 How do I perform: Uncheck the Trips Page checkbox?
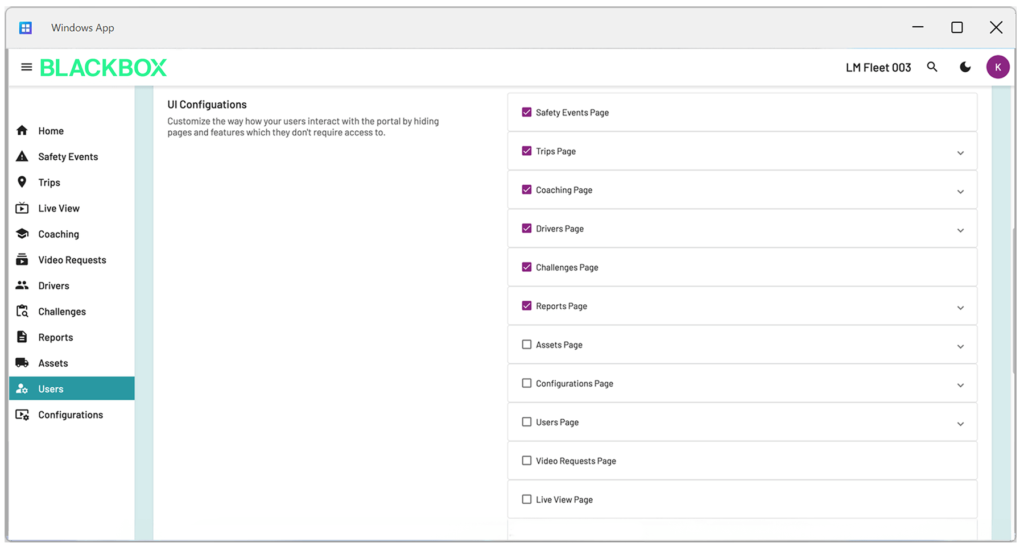[526, 151]
